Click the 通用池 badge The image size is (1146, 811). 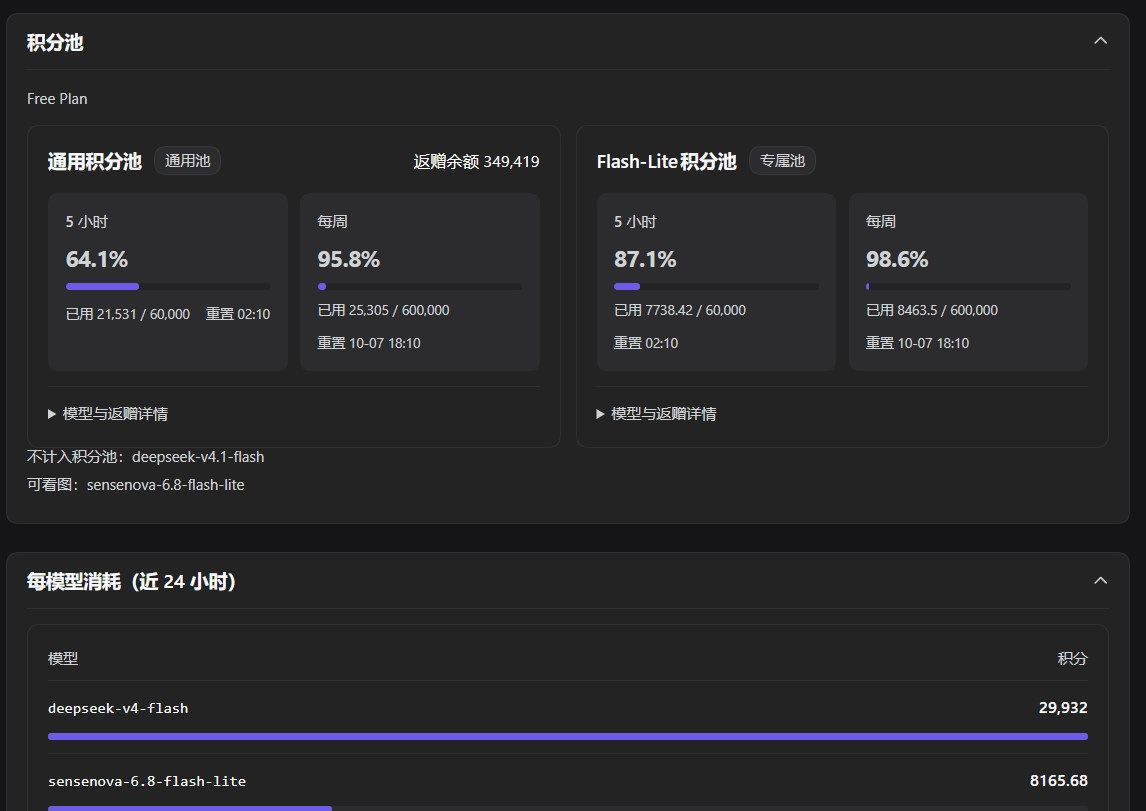point(188,161)
